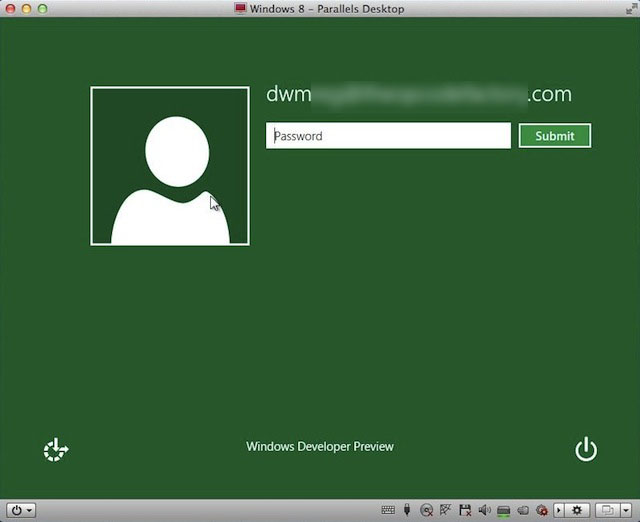640x522 pixels.
Task: Click the floppy disk status icon
Action: point(464,510)
